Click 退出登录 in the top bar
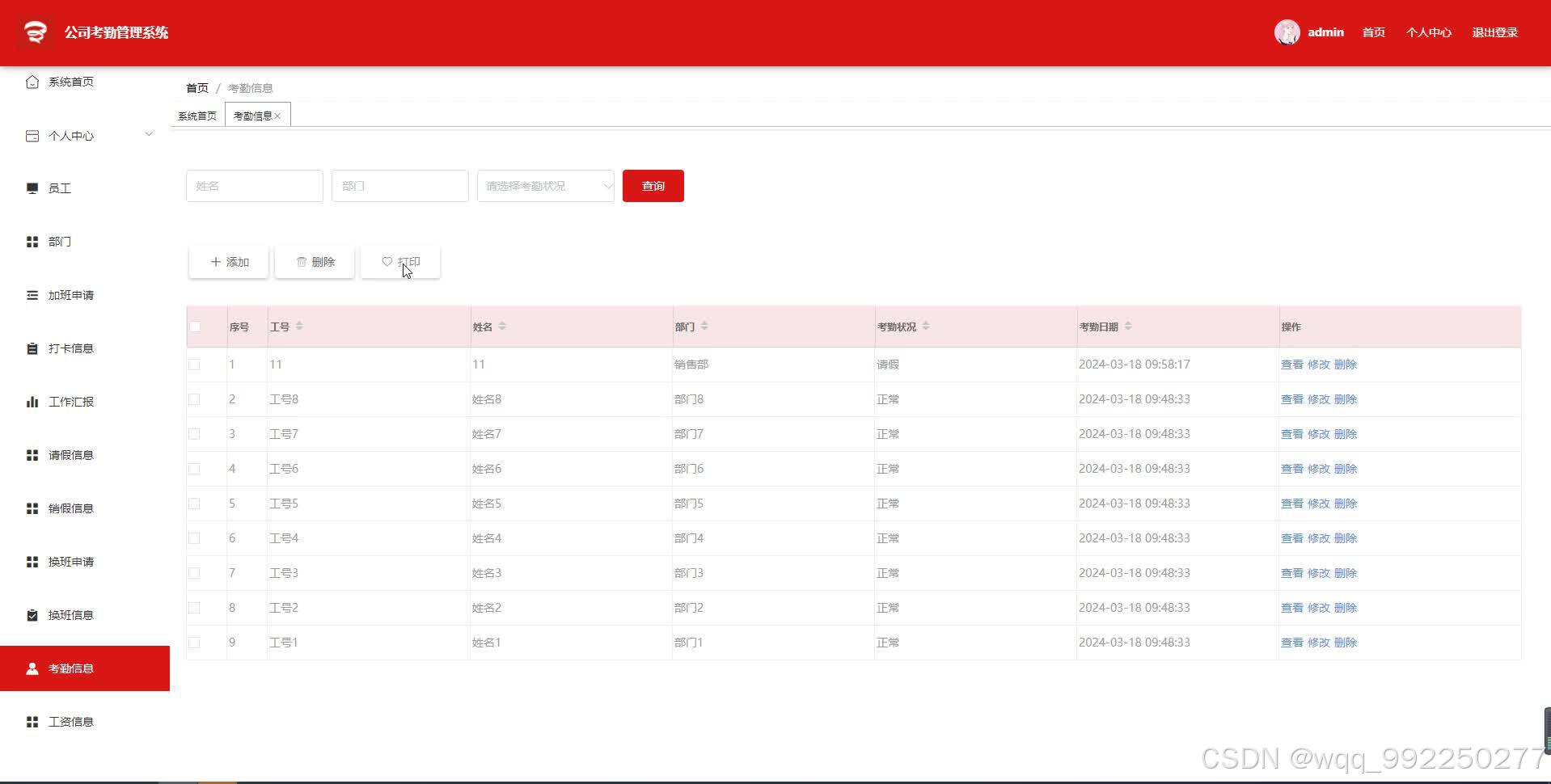Image resolution: width=1551 pixels, height=784 pixels. coord(1494,32)
